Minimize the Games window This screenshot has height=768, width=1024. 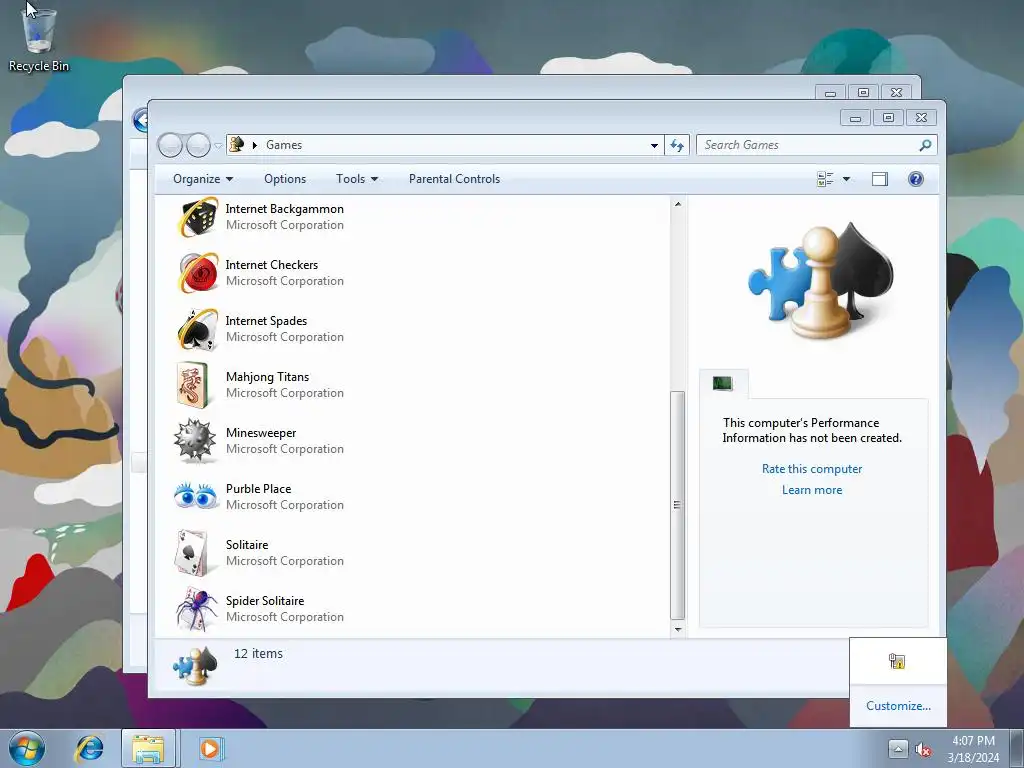[855, 118]
